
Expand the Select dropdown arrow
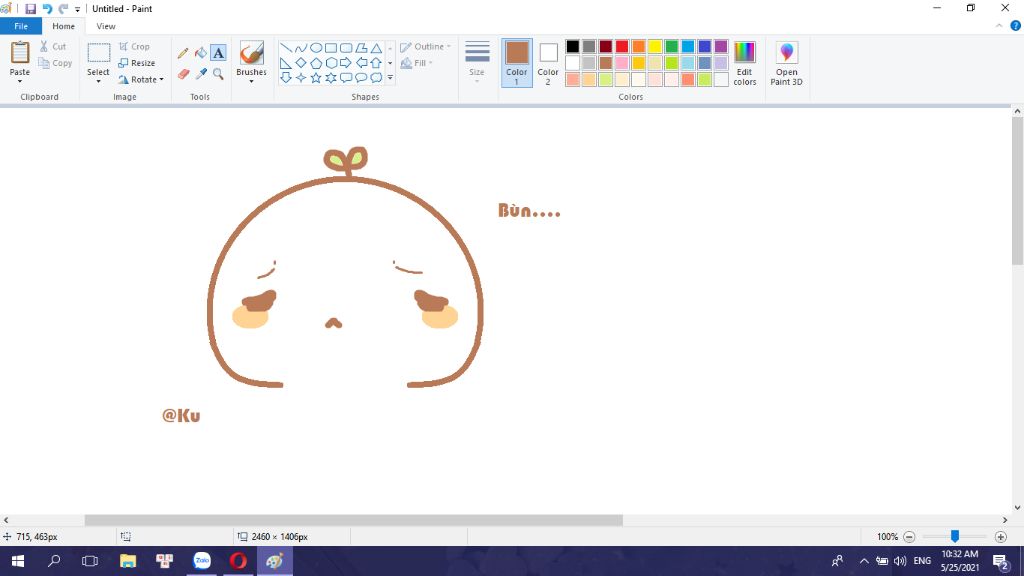[98, 81]
